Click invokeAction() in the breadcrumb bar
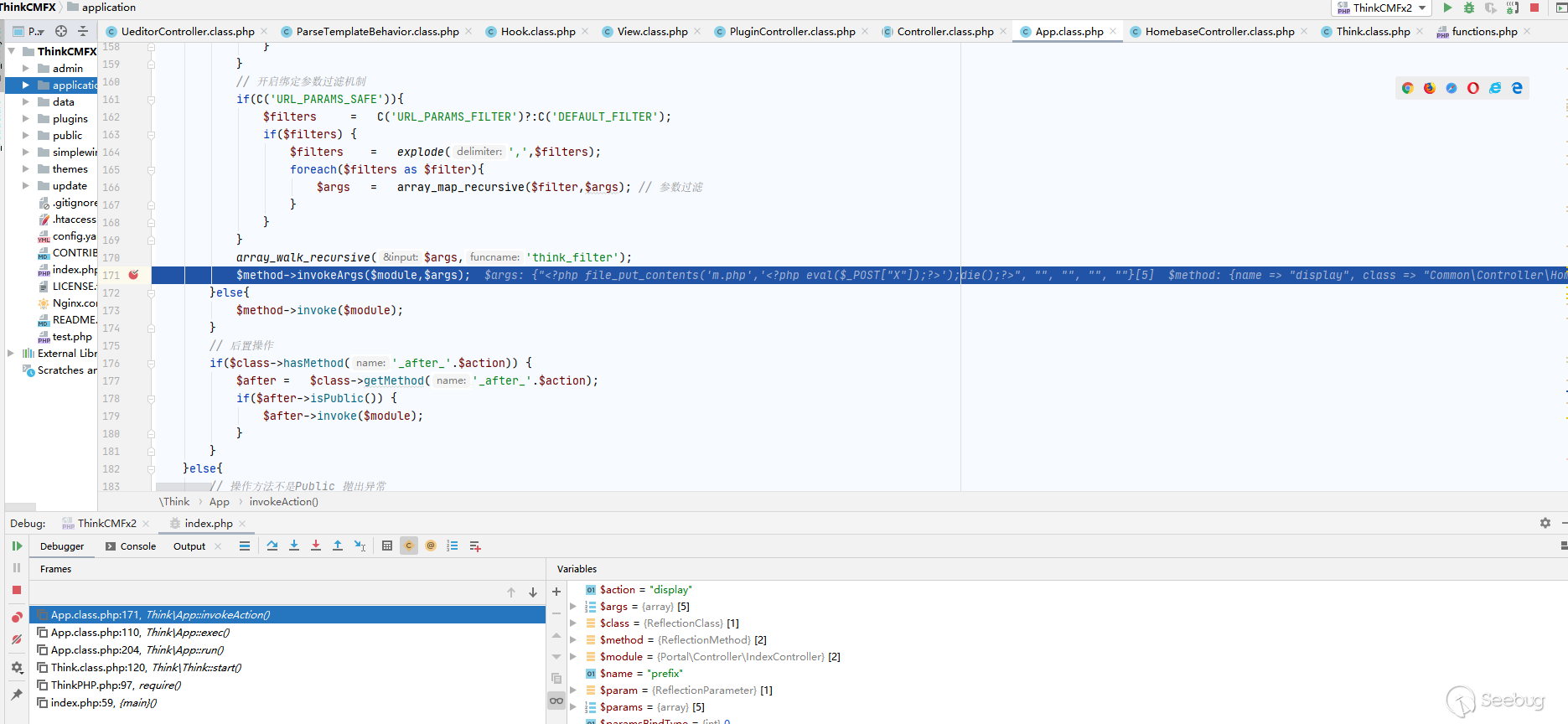Viewport: 1568px width, 724px height. 283,502
